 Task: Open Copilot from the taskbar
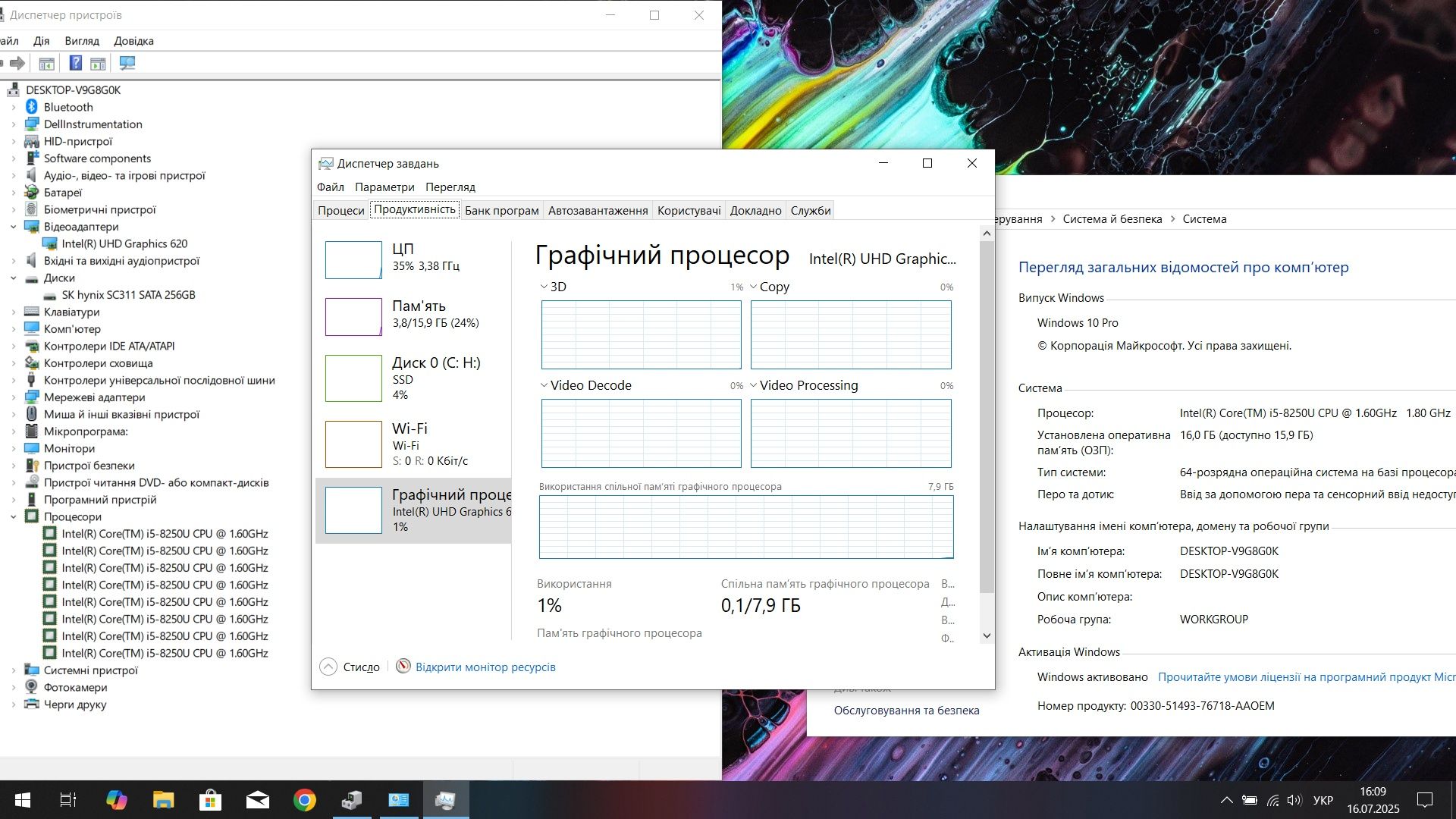coord(116,800)
